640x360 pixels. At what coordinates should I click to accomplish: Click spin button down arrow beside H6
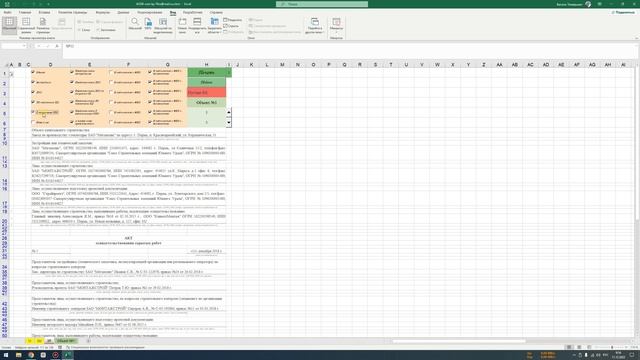(229, 122)
